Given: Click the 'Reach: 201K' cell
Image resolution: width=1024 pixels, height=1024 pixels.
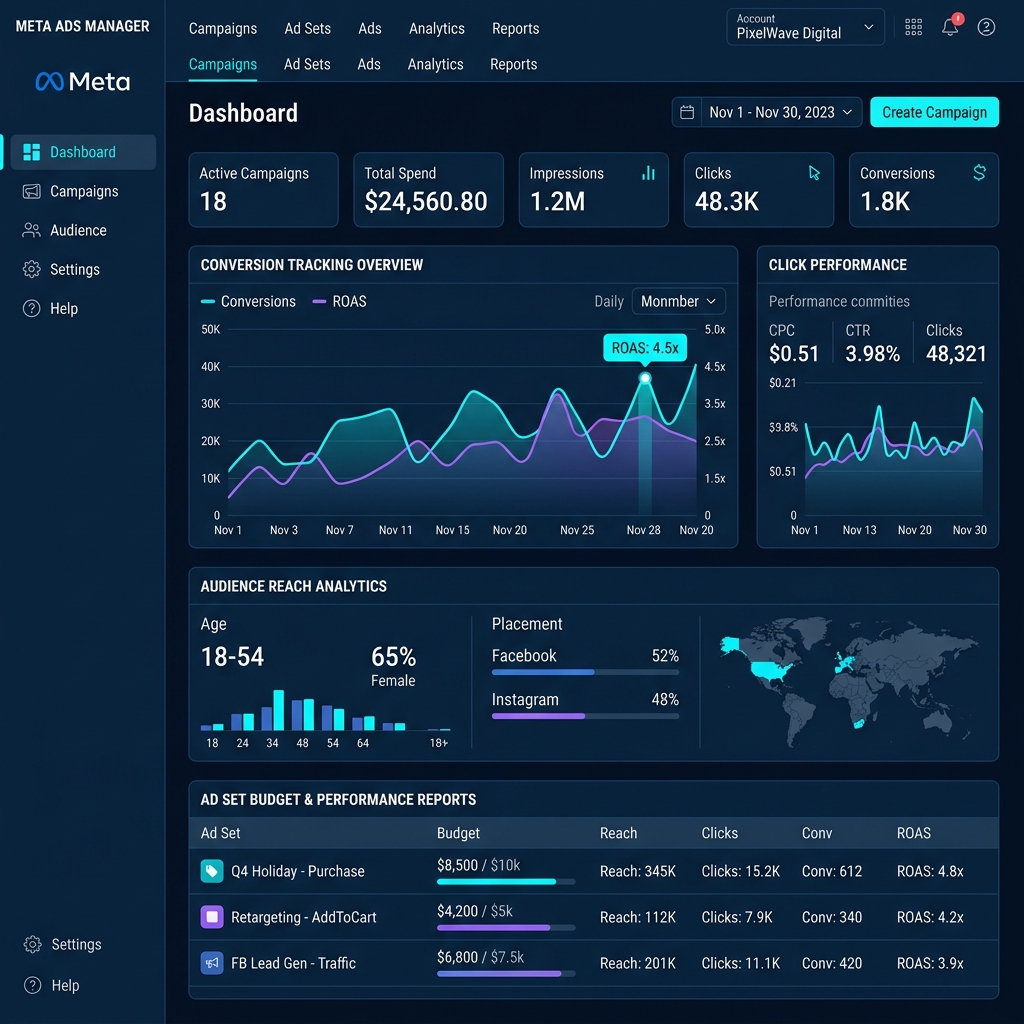Looking at the screenshot, I should (x=637, y=963).
